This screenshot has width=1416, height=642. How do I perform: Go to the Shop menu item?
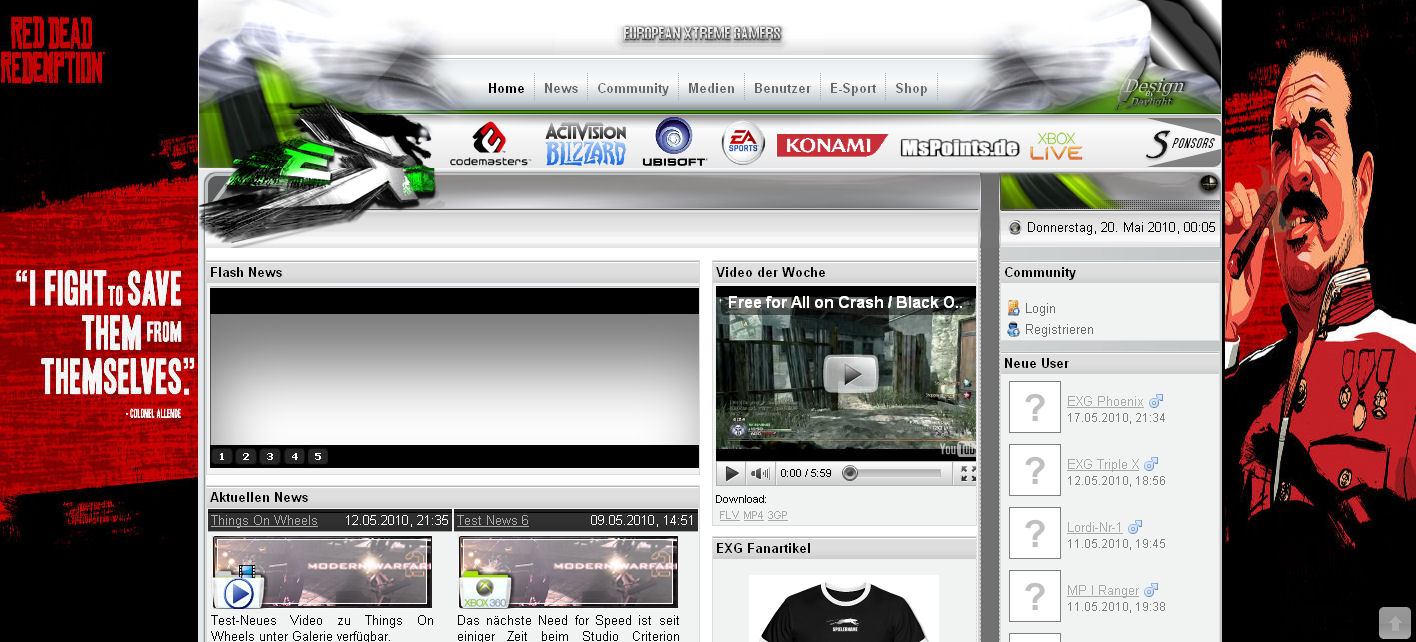coord(911,88)
